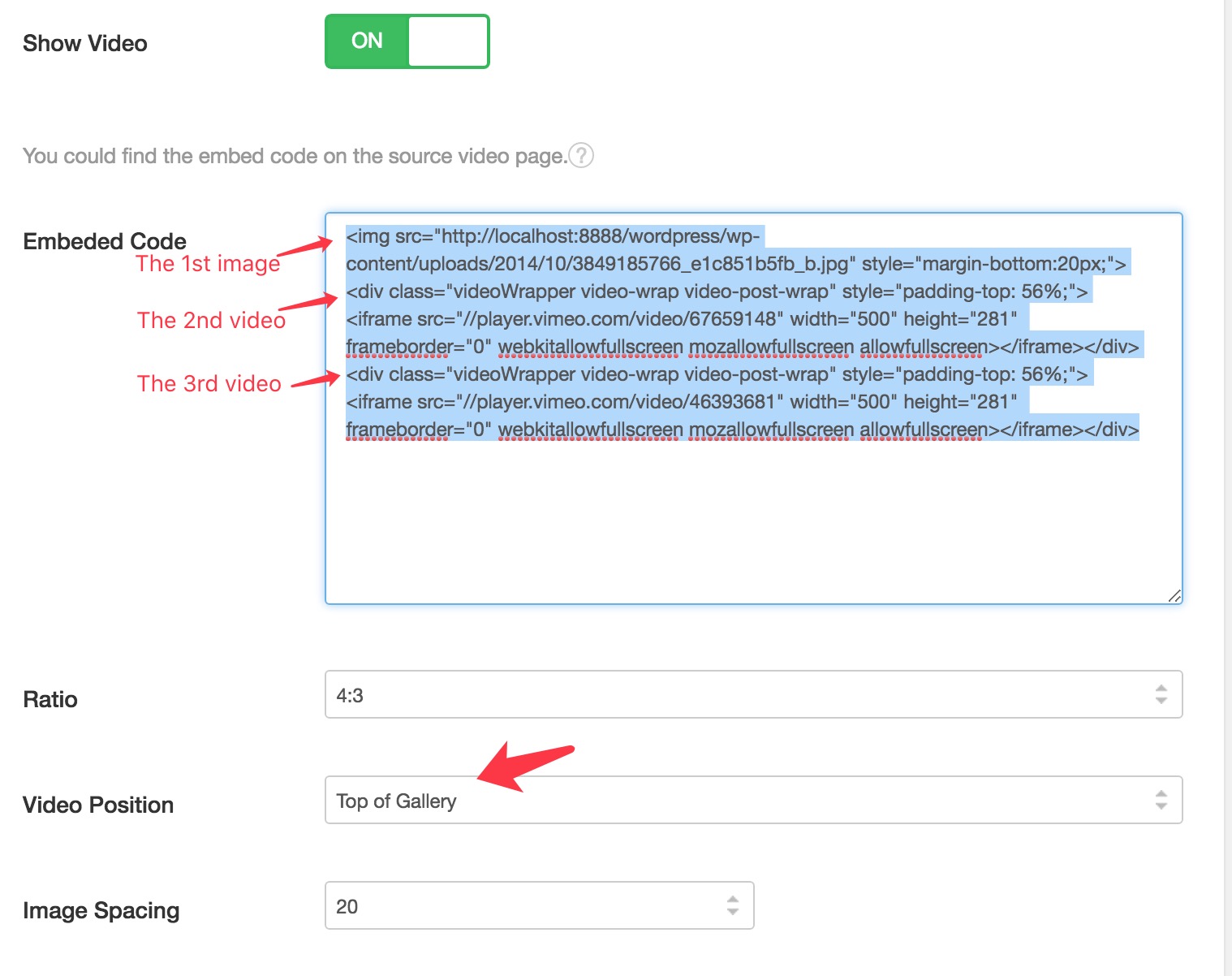Turn off the Show Video switch
Screen dimensions: 1232x976
click(407, 41)
